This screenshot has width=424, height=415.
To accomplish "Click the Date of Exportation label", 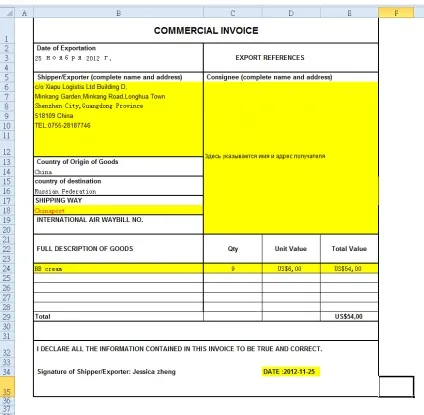I will tap(66, 48).
